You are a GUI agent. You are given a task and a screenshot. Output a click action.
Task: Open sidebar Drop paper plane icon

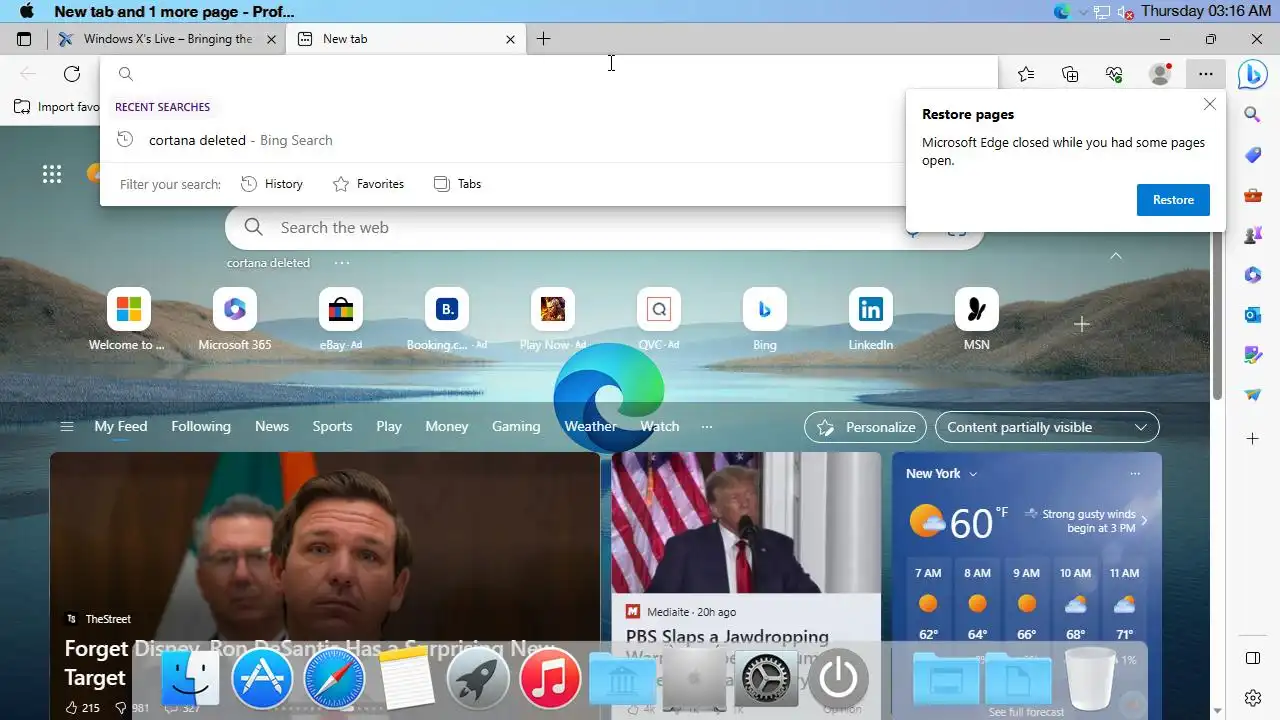coord(1252,395)
